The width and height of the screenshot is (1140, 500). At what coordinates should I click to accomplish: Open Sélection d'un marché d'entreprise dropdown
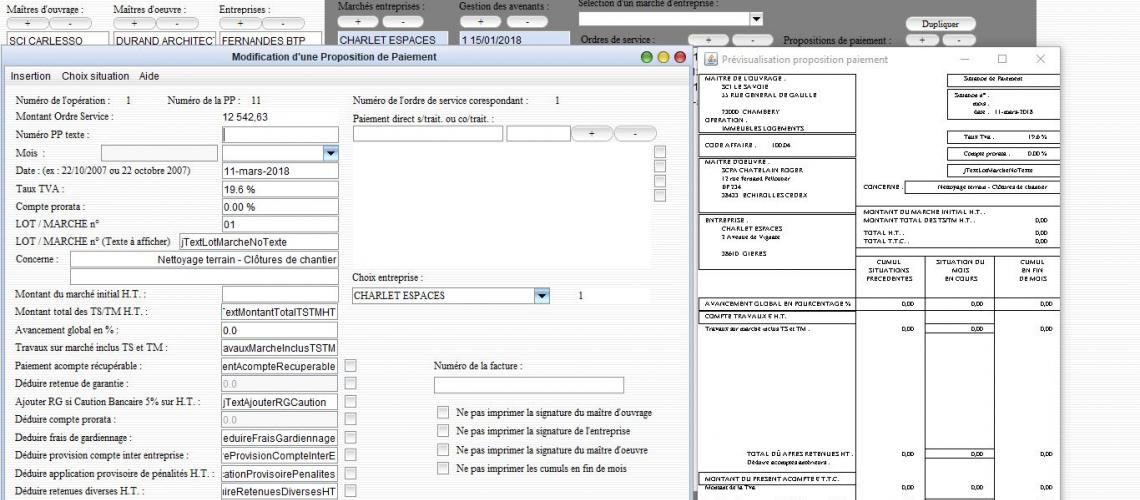click(756, 18)
